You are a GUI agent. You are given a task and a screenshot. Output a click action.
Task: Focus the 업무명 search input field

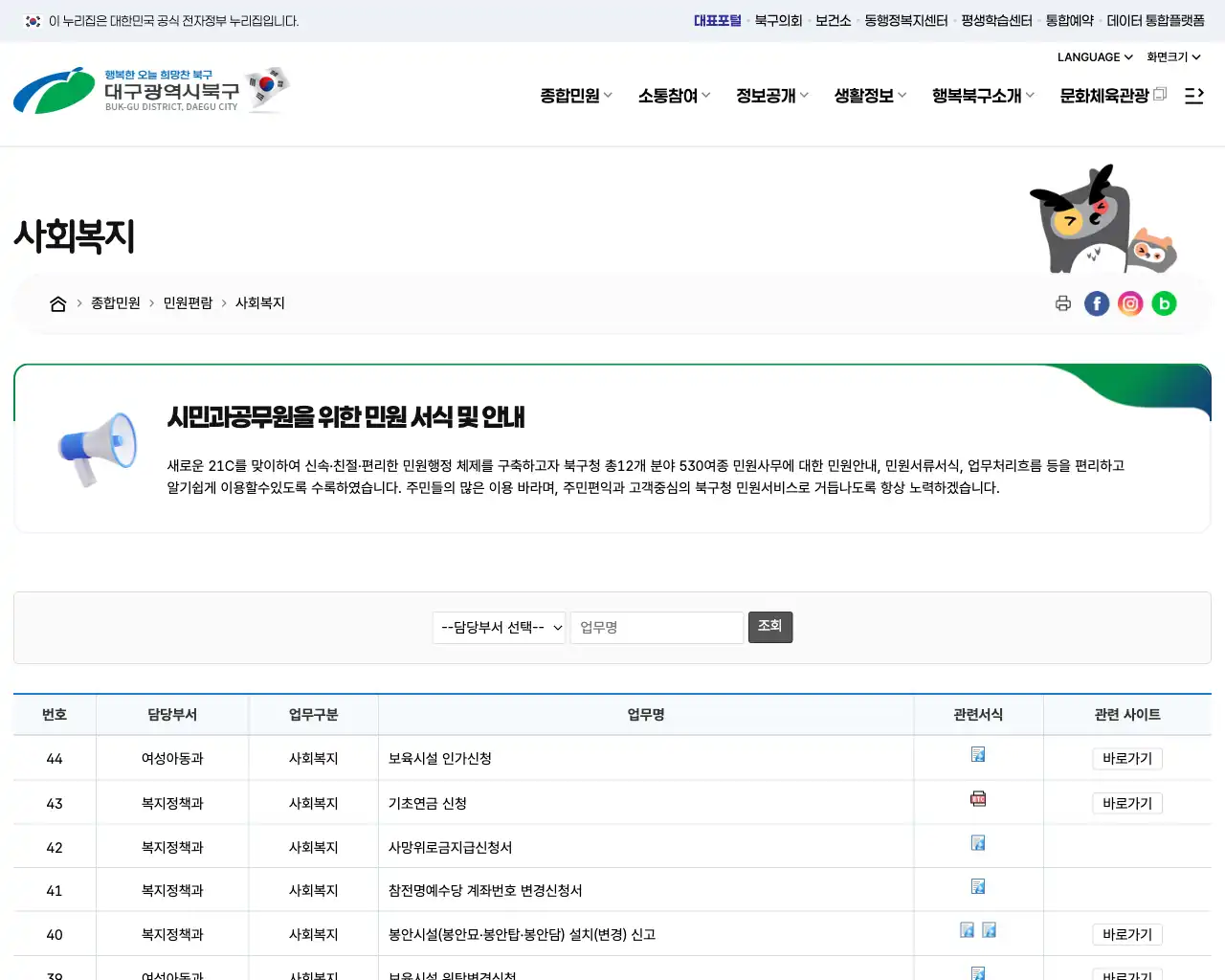point(657,628)
